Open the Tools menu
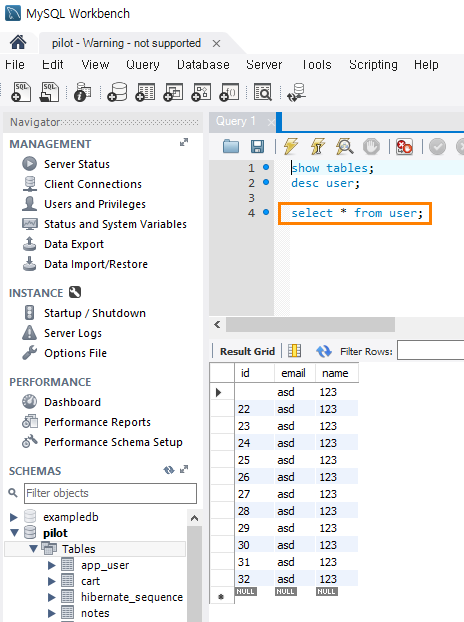 point(316,64)
